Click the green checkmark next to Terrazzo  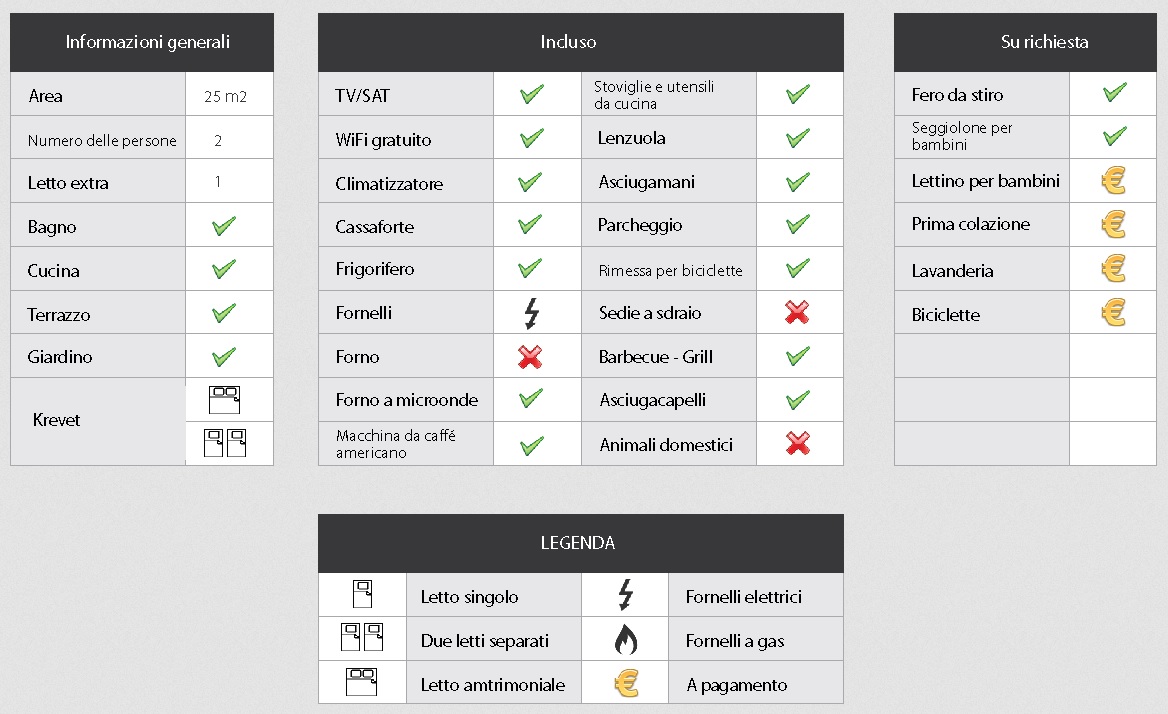(223, 313)
